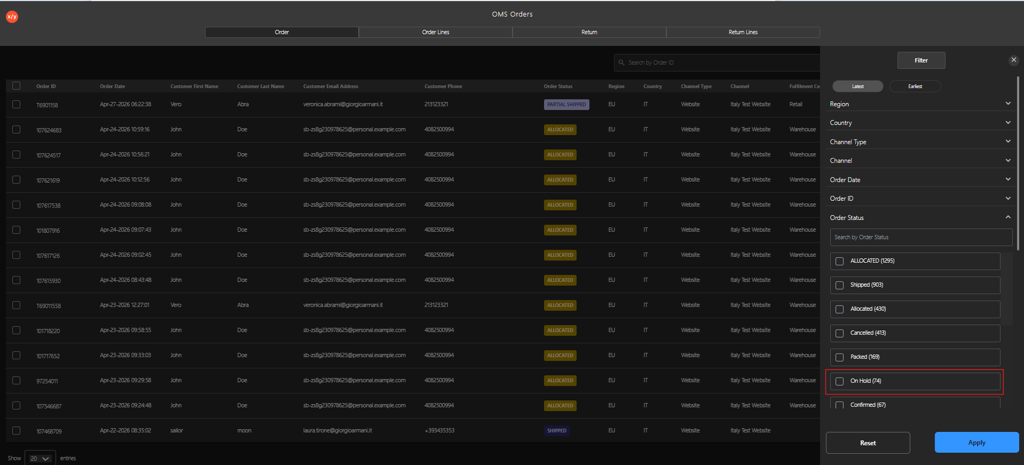Open the Return tab
This screenshot has width=1024, height=465.
point(589,32)
